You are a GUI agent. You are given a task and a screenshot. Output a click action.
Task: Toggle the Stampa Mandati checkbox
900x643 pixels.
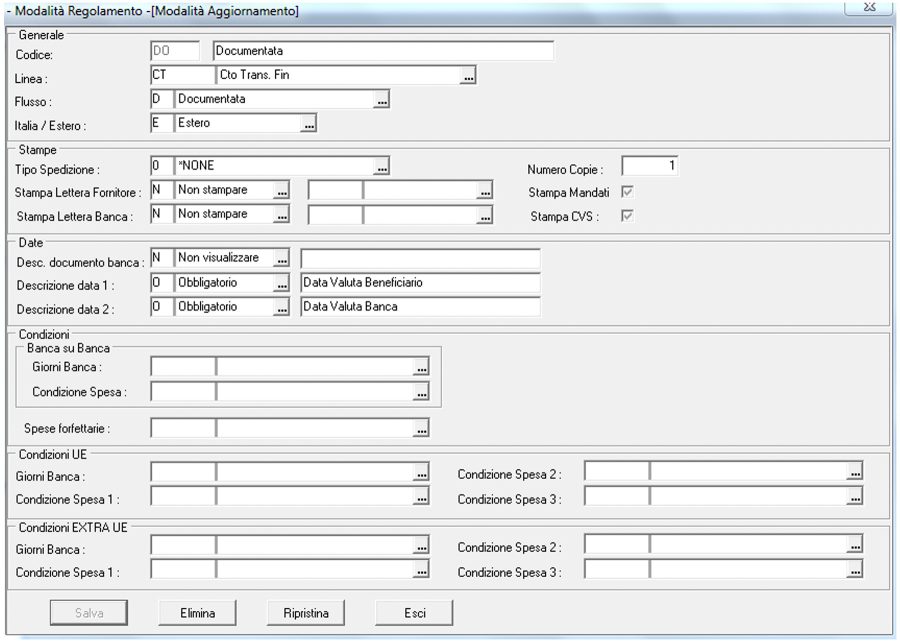(627, 191)
